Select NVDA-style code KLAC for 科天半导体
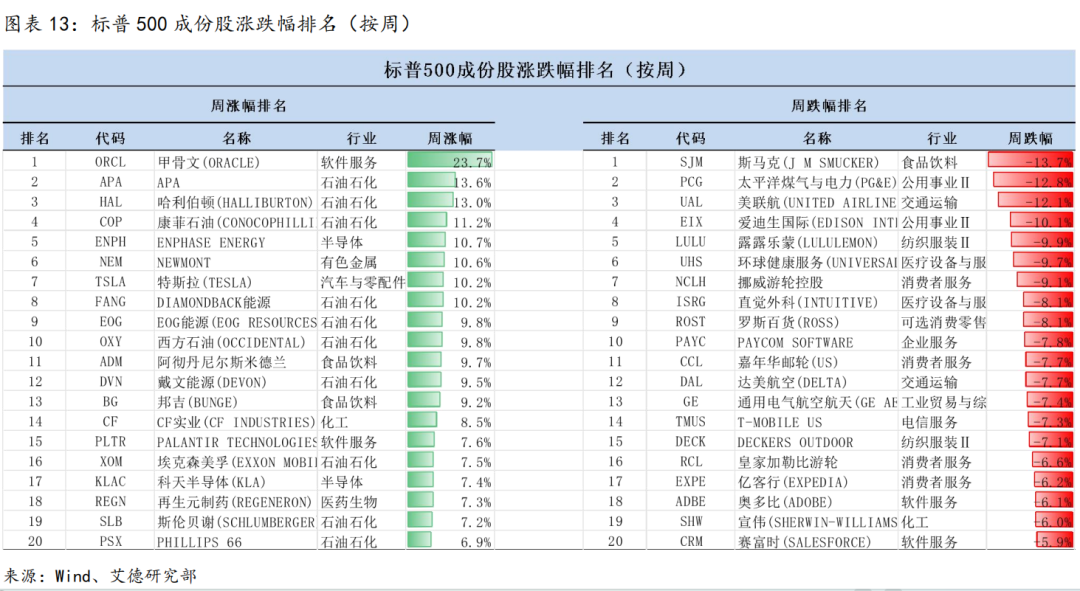Screen dimensions: 1080x591 point(110,481)
